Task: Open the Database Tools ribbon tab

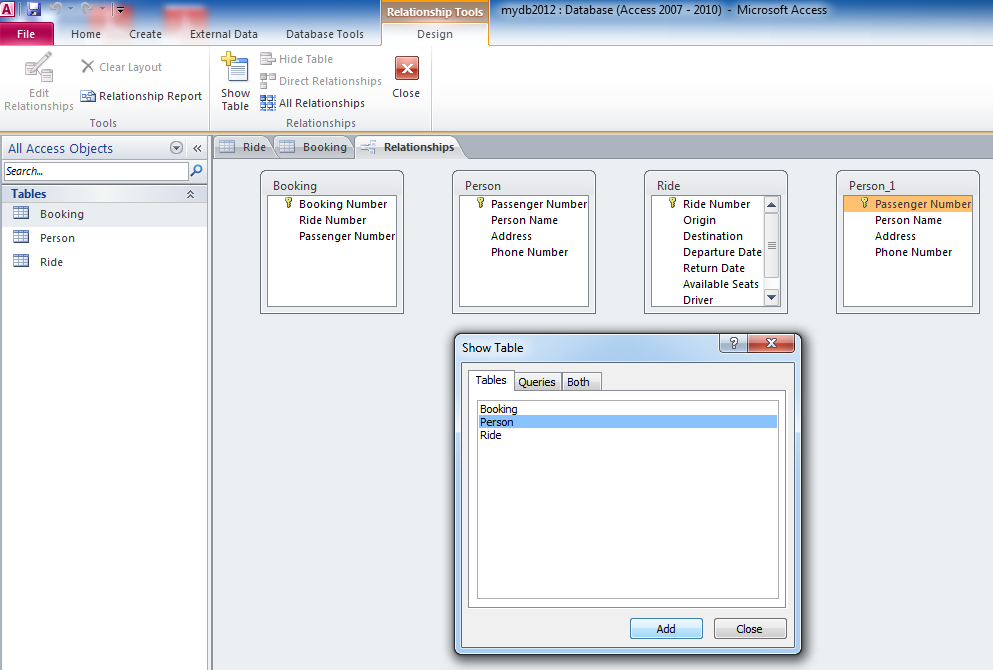Action: pos(325,34)
